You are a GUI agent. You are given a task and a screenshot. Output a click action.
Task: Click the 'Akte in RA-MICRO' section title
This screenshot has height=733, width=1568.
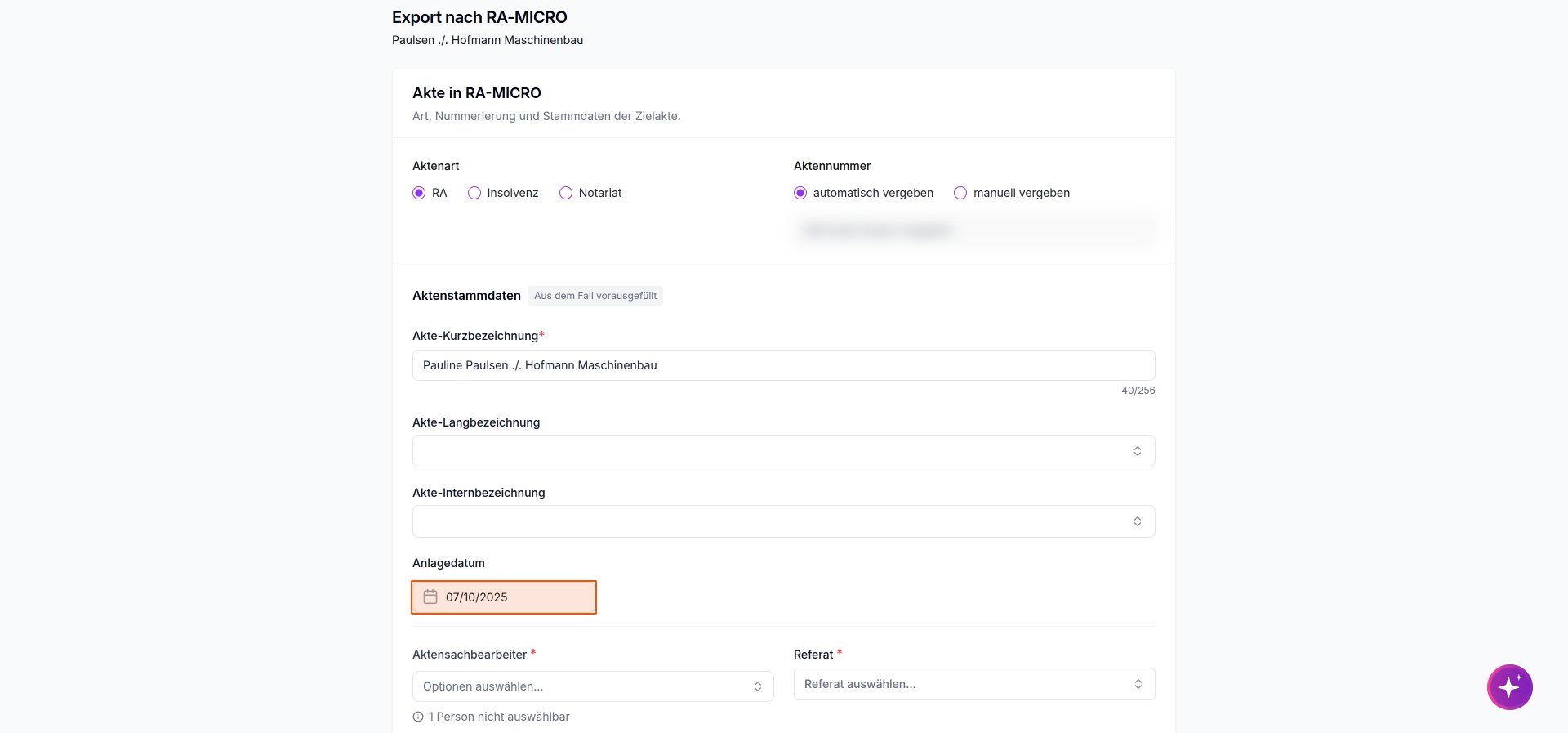pyautogui.click(x=477, y=93)
